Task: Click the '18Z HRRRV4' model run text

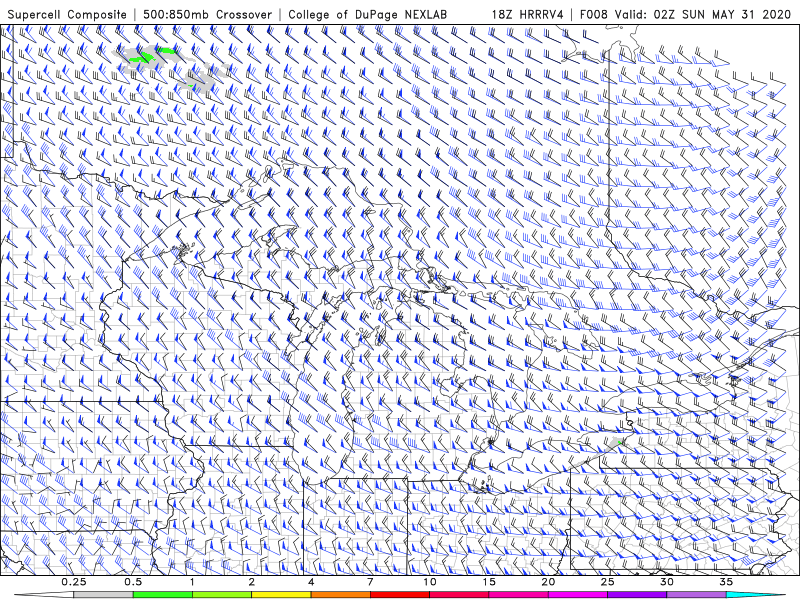Action: [x=528, y=14]
